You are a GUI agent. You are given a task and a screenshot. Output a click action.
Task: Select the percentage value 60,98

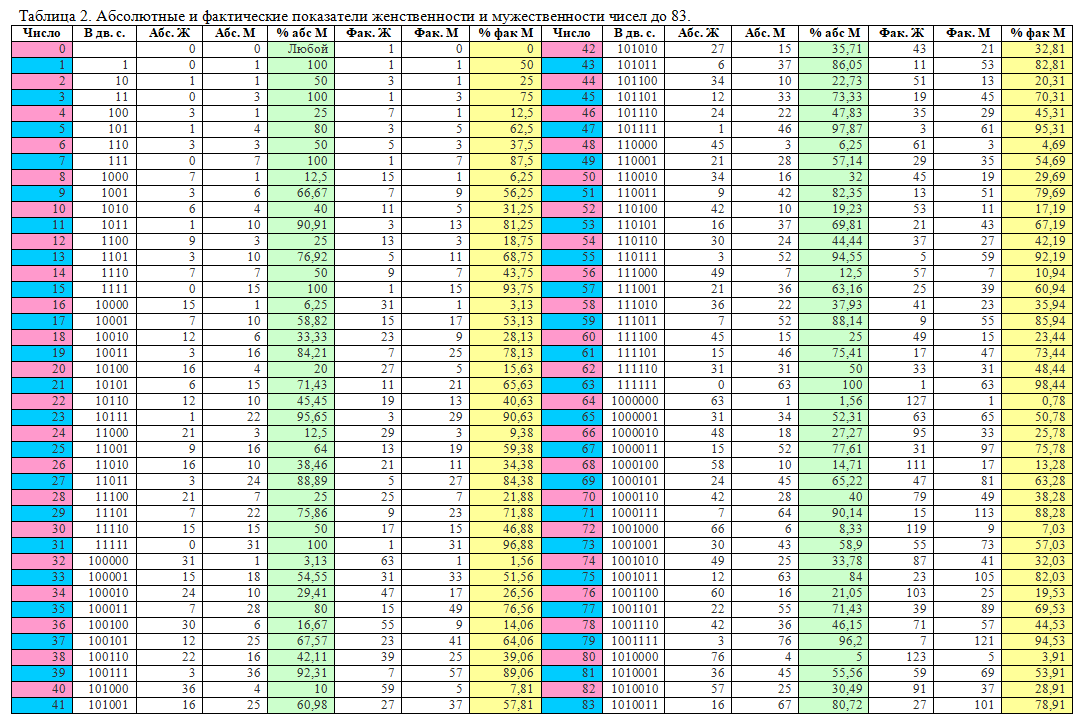tap(312, 705)
